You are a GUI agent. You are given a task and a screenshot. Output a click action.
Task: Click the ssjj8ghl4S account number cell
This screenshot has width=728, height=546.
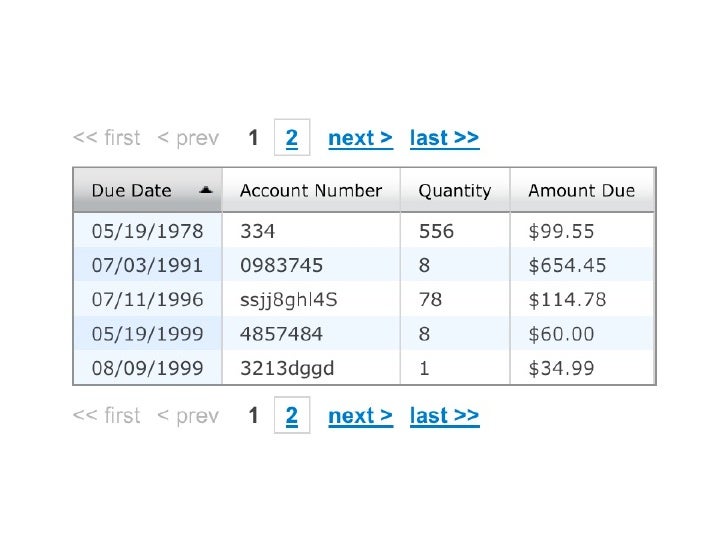point(289,300)
